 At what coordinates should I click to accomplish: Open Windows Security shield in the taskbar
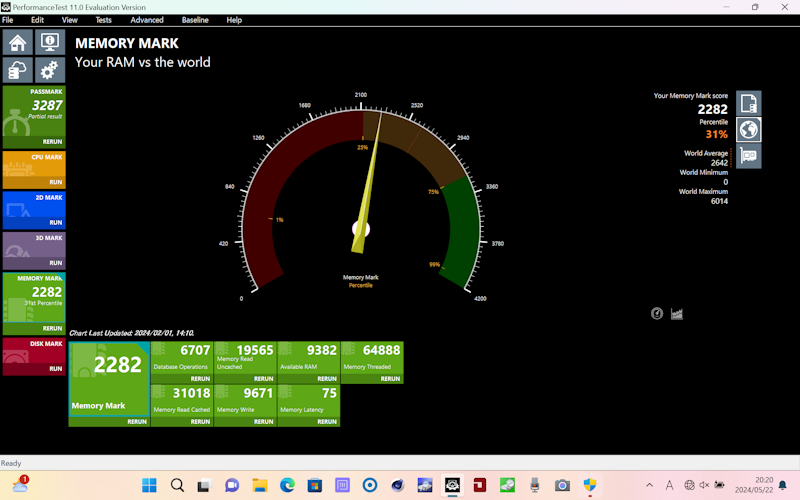point(590,485)
